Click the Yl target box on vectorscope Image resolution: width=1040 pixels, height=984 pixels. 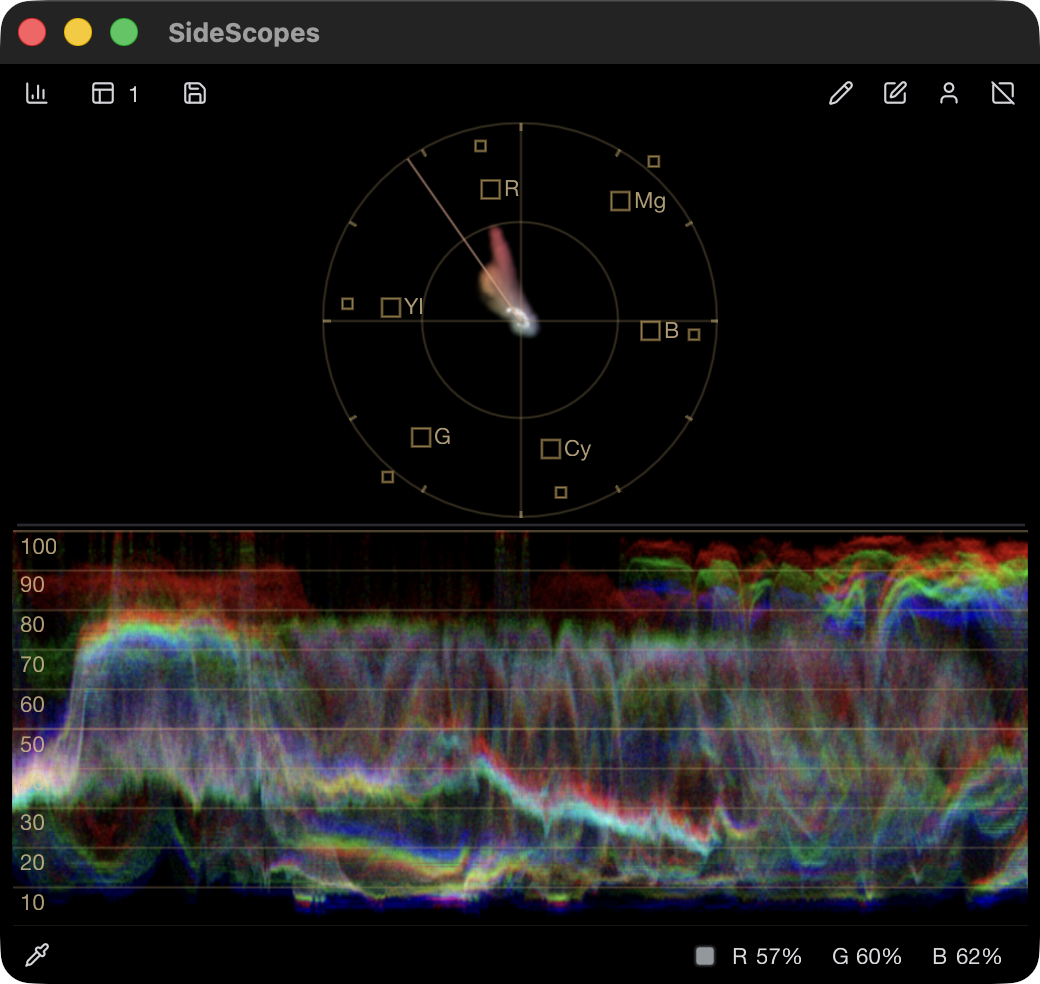point(391,308)
